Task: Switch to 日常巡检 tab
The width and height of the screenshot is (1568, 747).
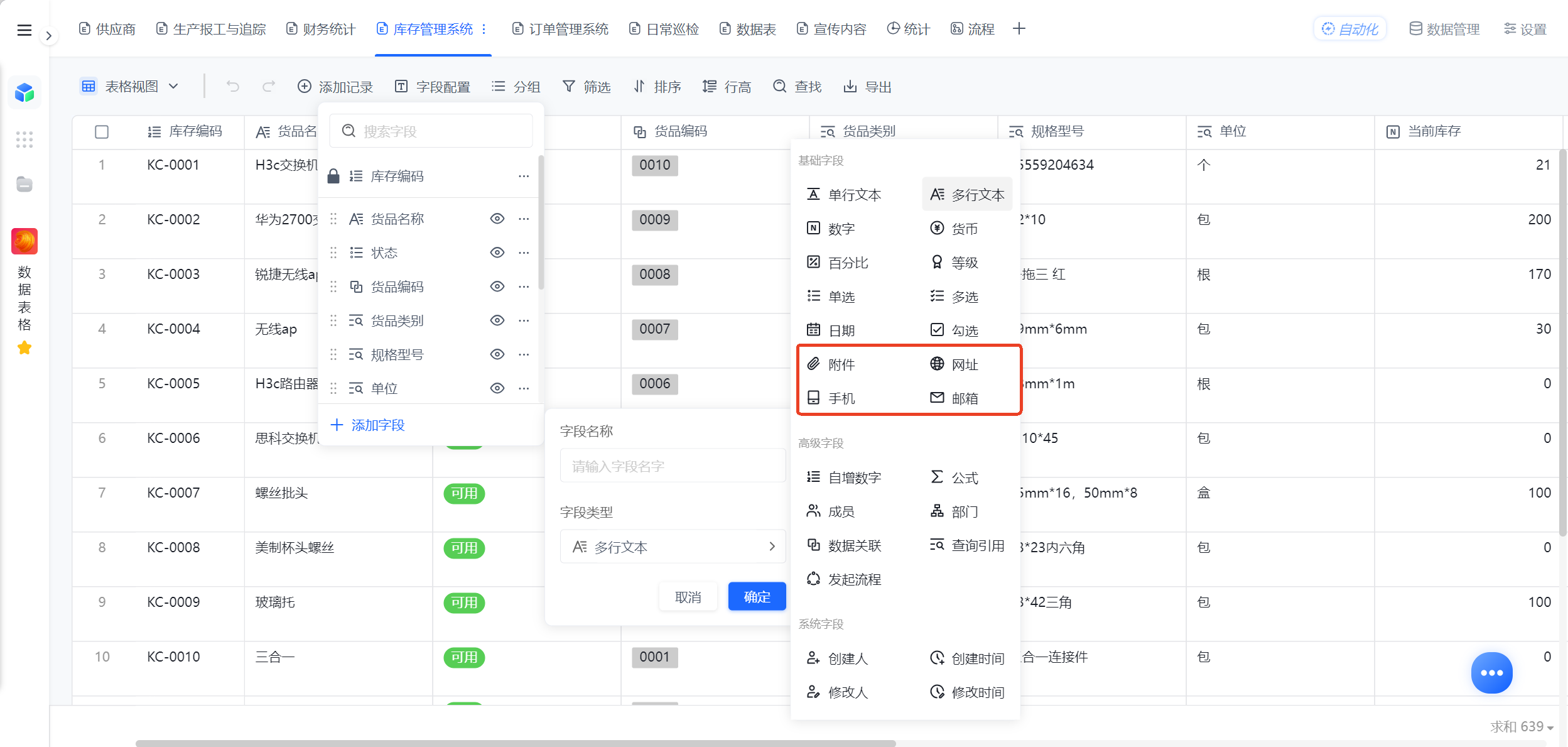Action: [x=664, y=29]
